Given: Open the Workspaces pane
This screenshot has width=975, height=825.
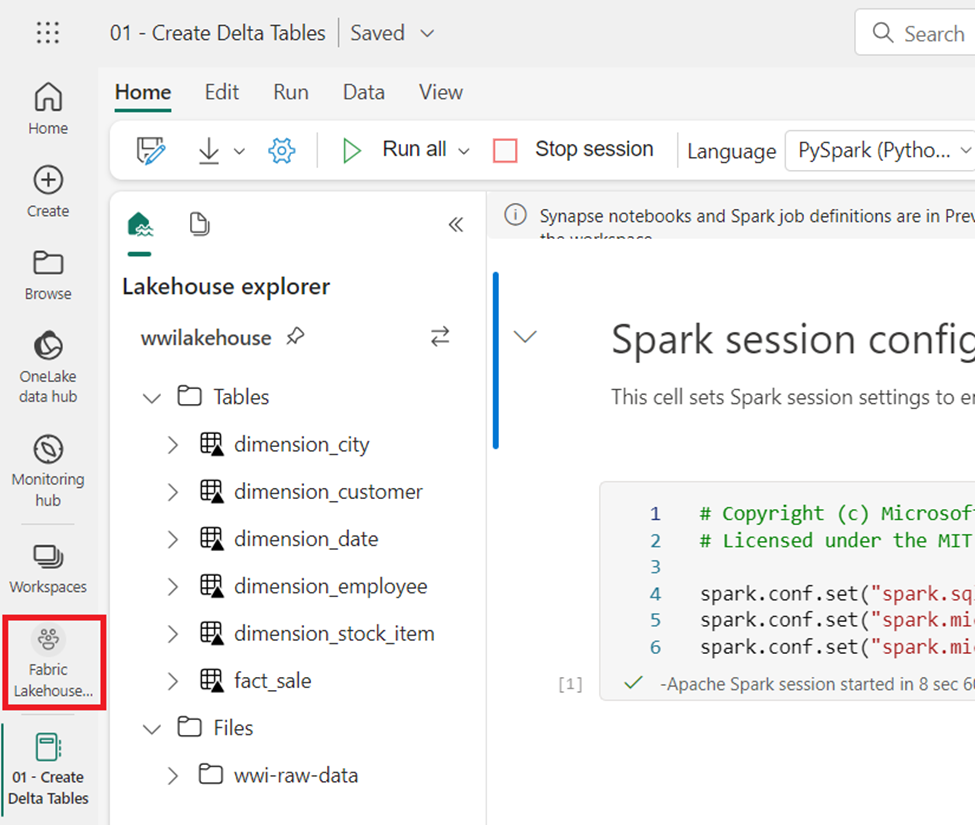Looking at the screenshot, I should click(48, 569).
